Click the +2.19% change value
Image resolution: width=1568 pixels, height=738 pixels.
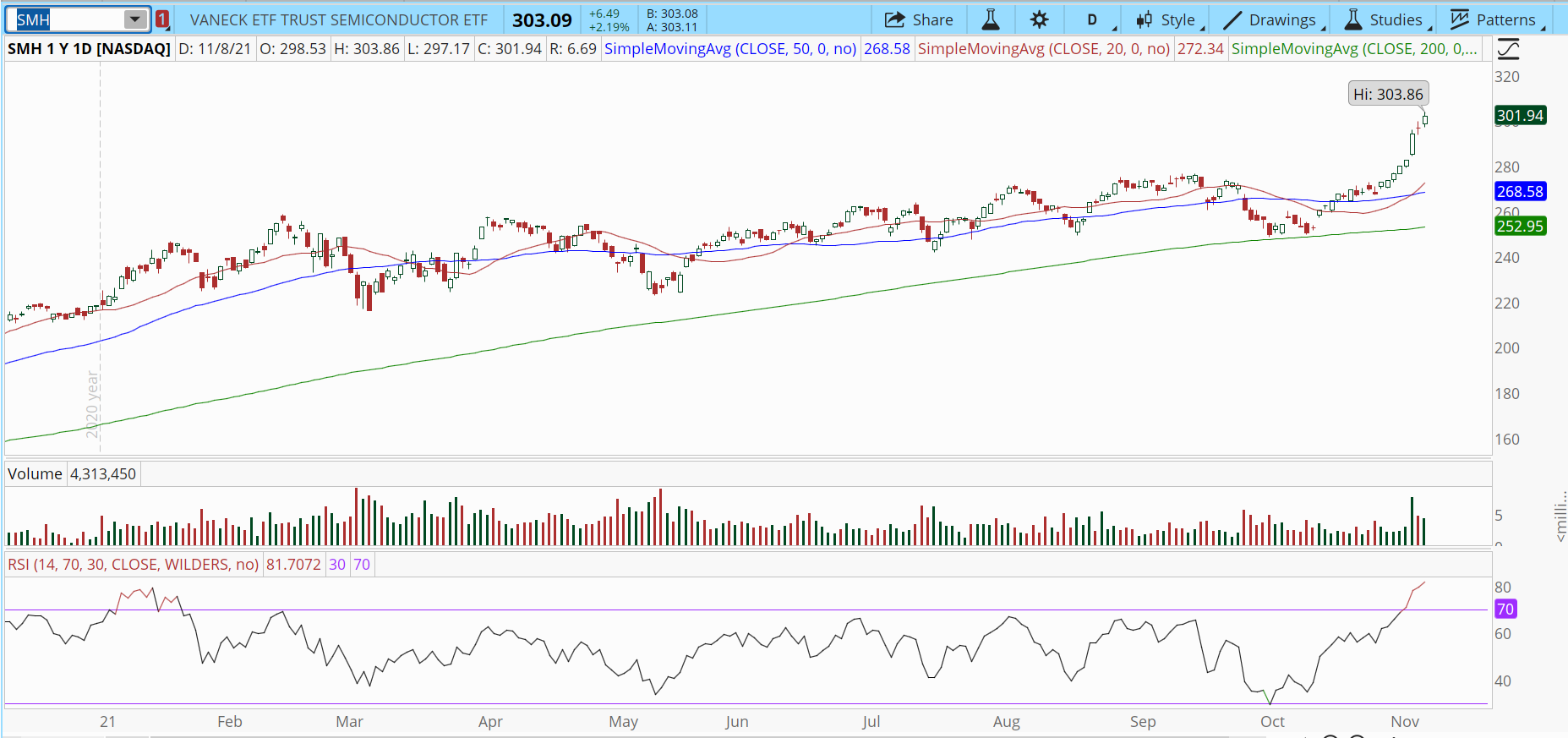[609, 27]
